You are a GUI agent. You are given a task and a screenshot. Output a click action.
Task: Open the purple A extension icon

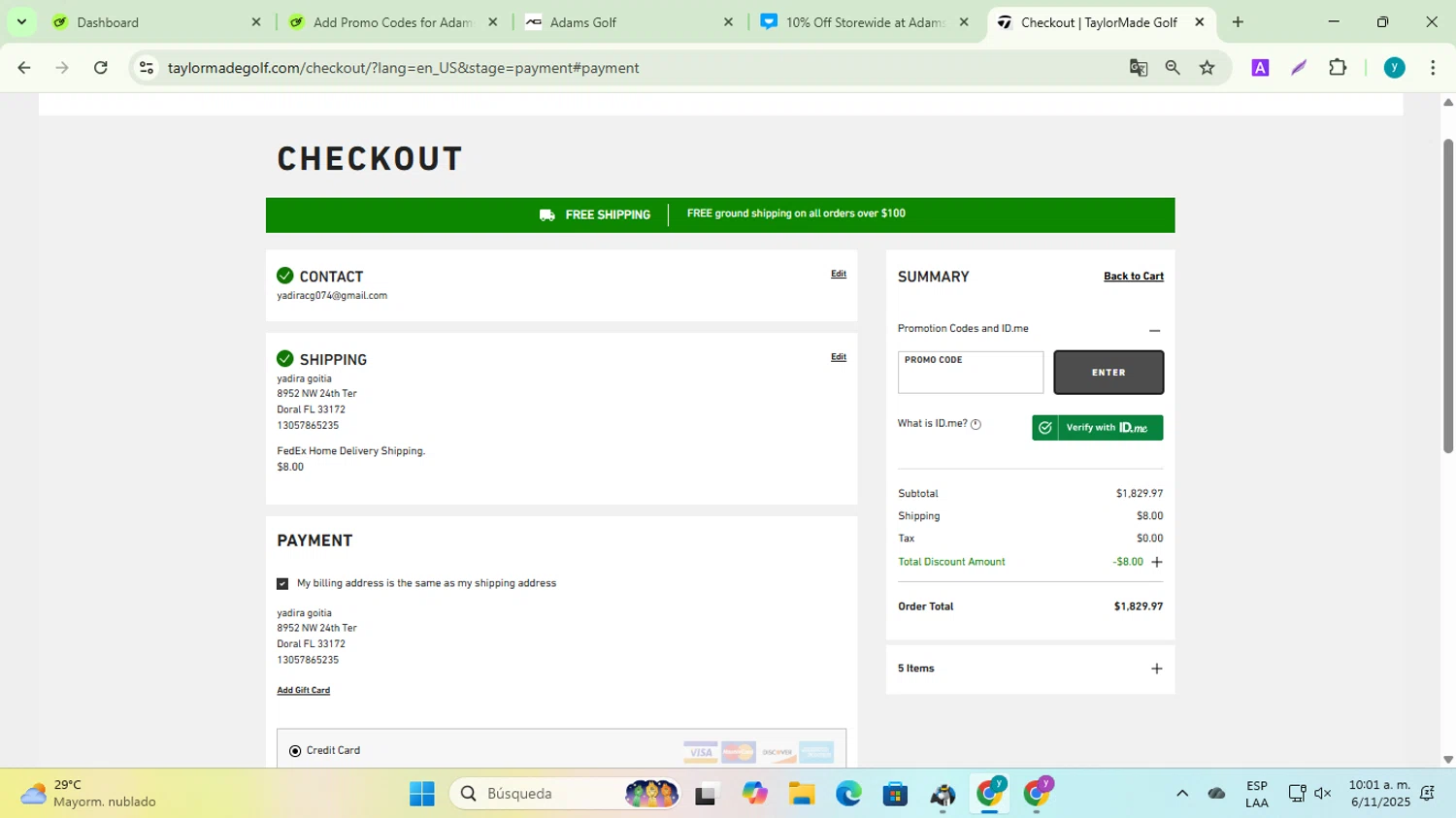pyautogui.click(x=1260, y=68)
